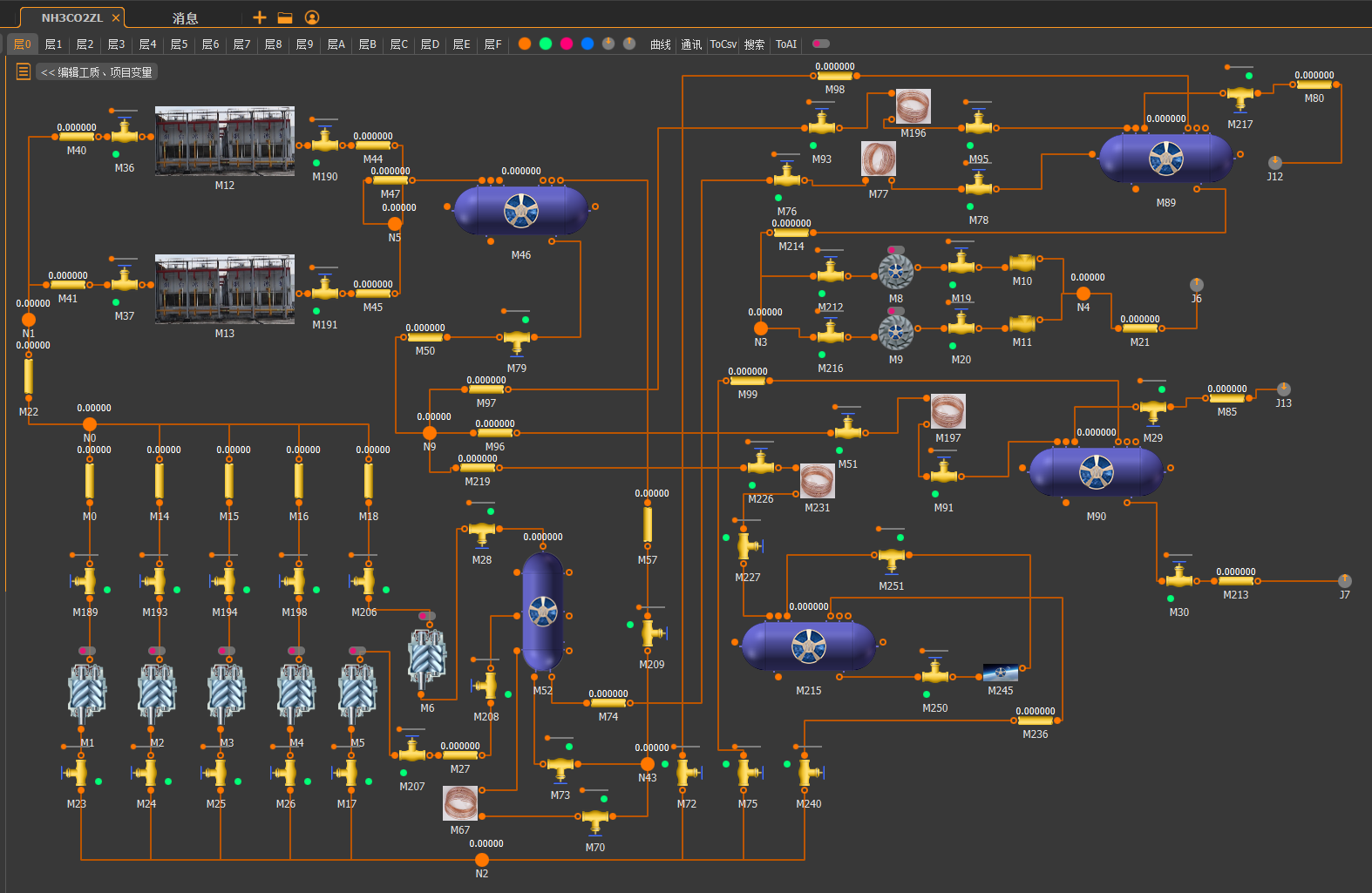The image size is (1372, 893).
Task: Click the 搜索 button
Action: (755, 44)
